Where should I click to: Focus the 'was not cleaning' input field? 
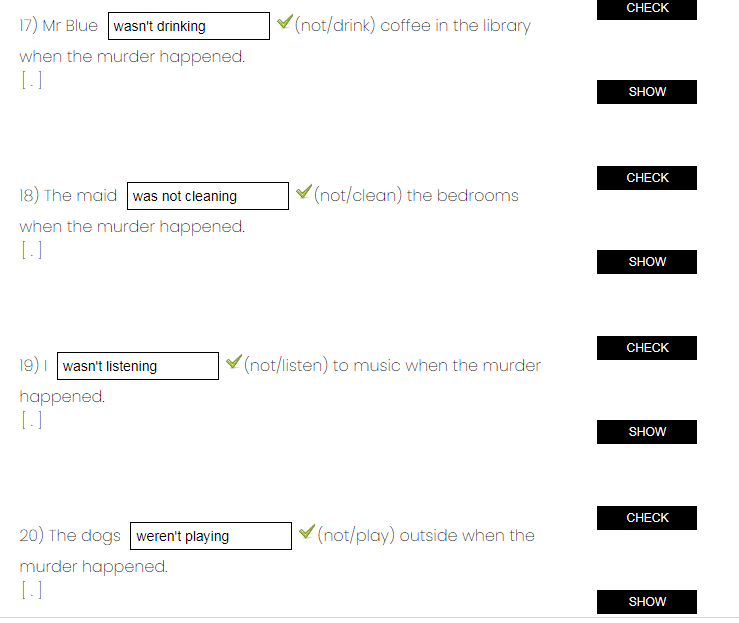pos(208,196)
